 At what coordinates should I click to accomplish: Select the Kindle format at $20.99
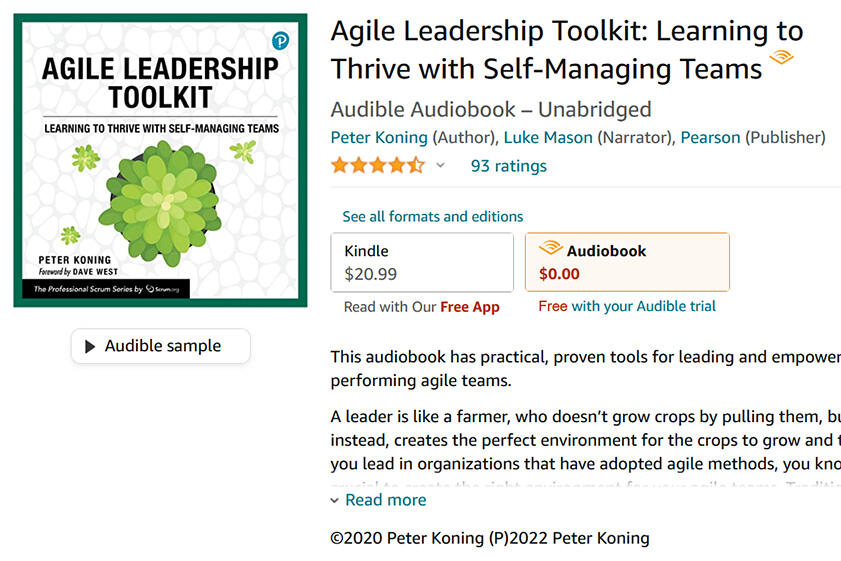point(422,262)
